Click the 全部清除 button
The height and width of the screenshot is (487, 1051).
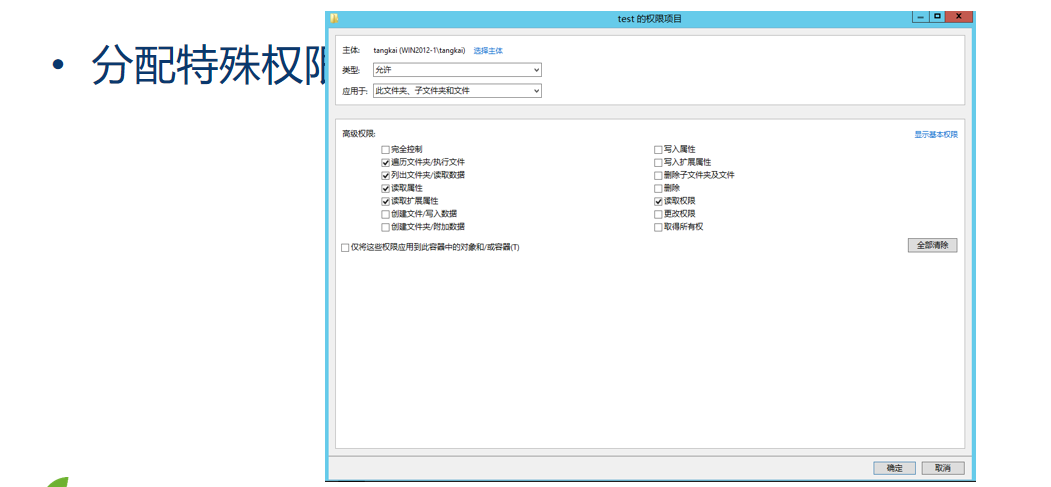pyautogui.click(x=932, y=245)
